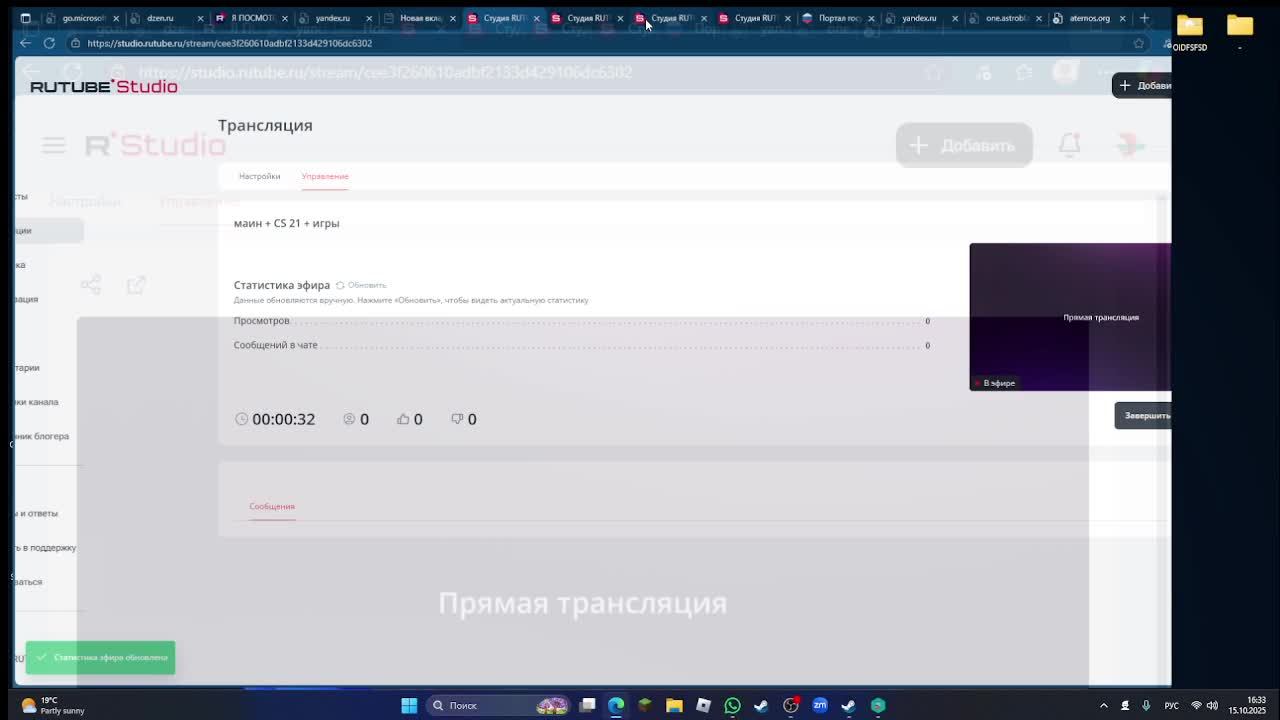
Task: Click Обновить to refresh statistics
Action: pyautogui.click(x=366, y=285)
